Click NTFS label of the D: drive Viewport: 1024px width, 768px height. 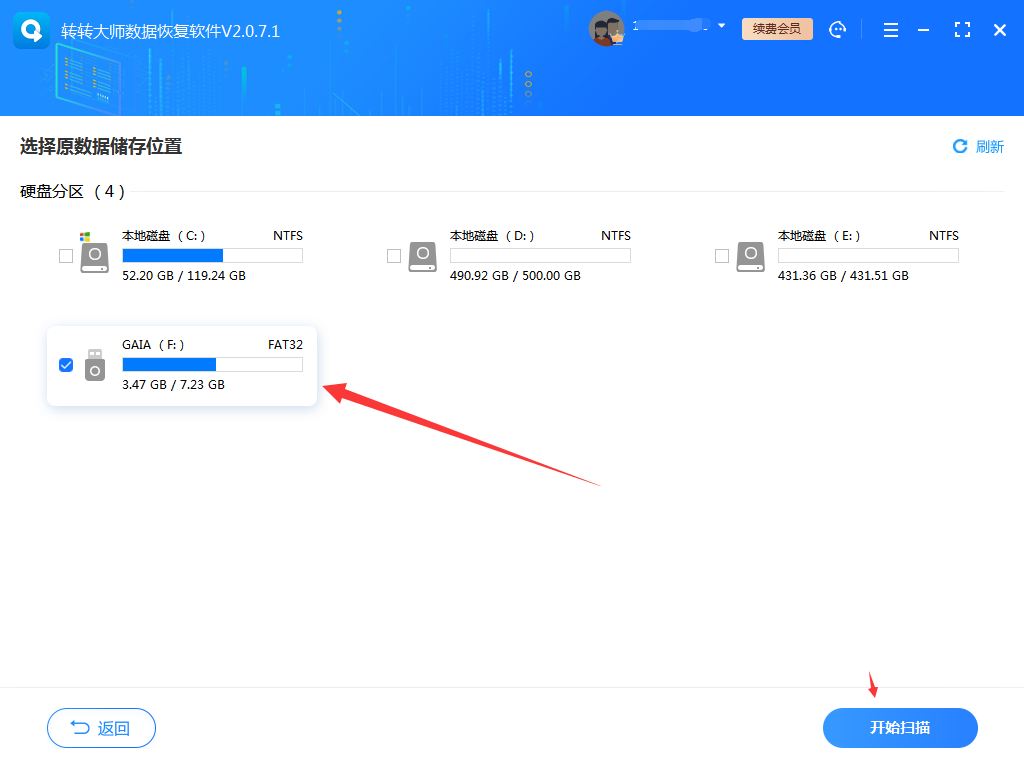tap(616, 236)
